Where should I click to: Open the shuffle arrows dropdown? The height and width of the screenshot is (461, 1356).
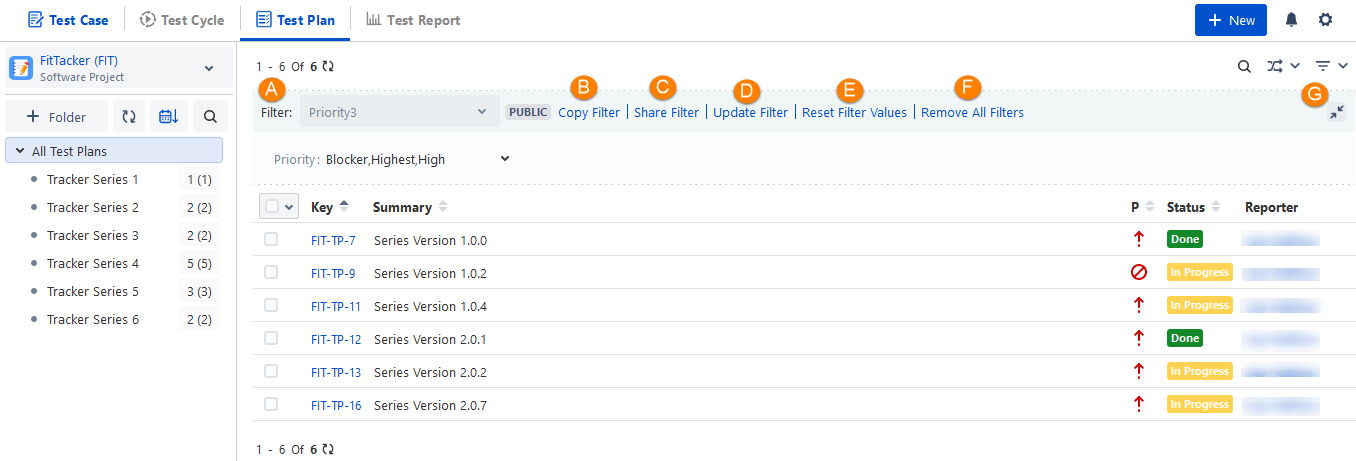click(x=1283, y=66)
